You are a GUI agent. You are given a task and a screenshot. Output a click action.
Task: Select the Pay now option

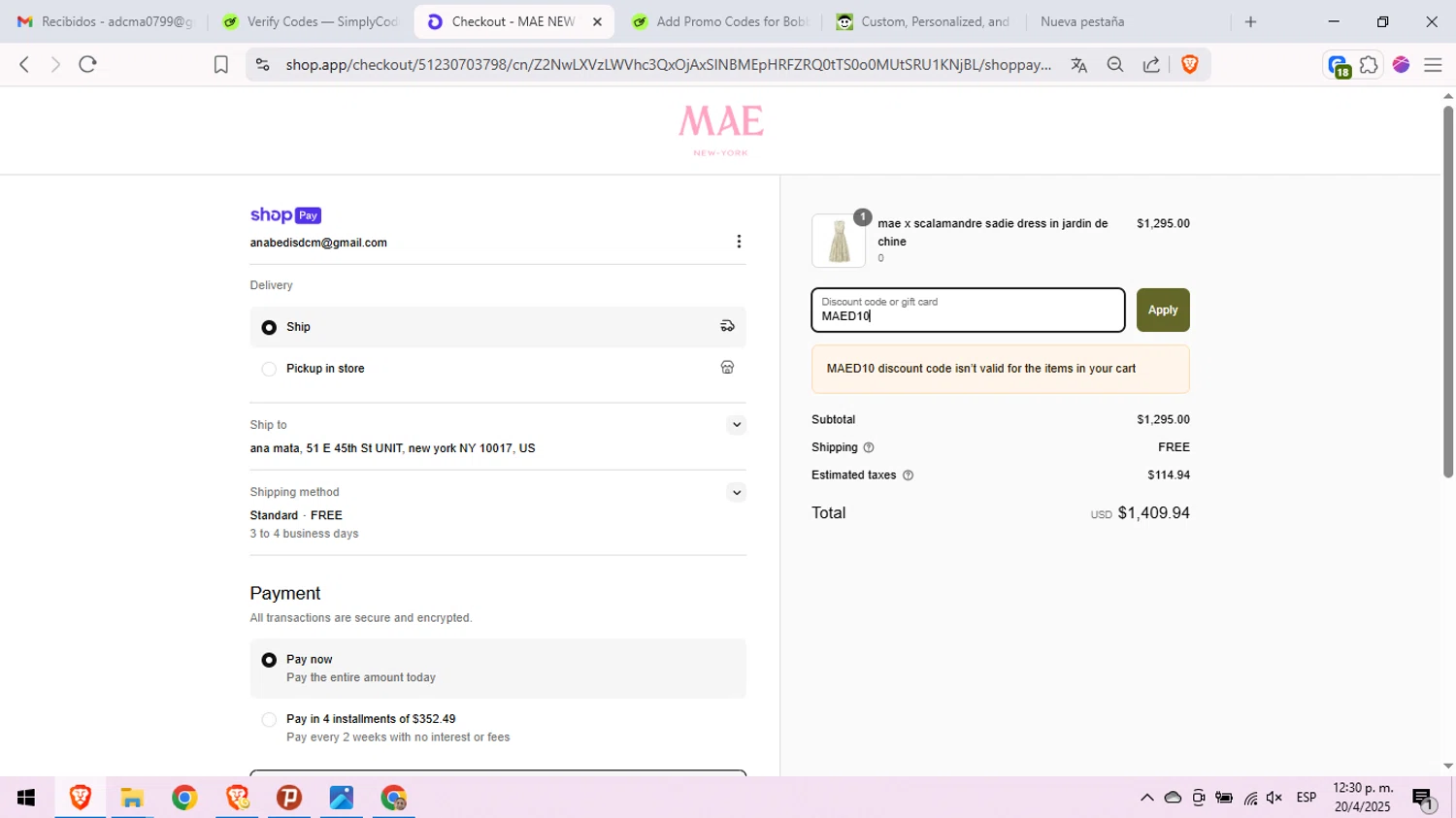click(x=498, y=669)
